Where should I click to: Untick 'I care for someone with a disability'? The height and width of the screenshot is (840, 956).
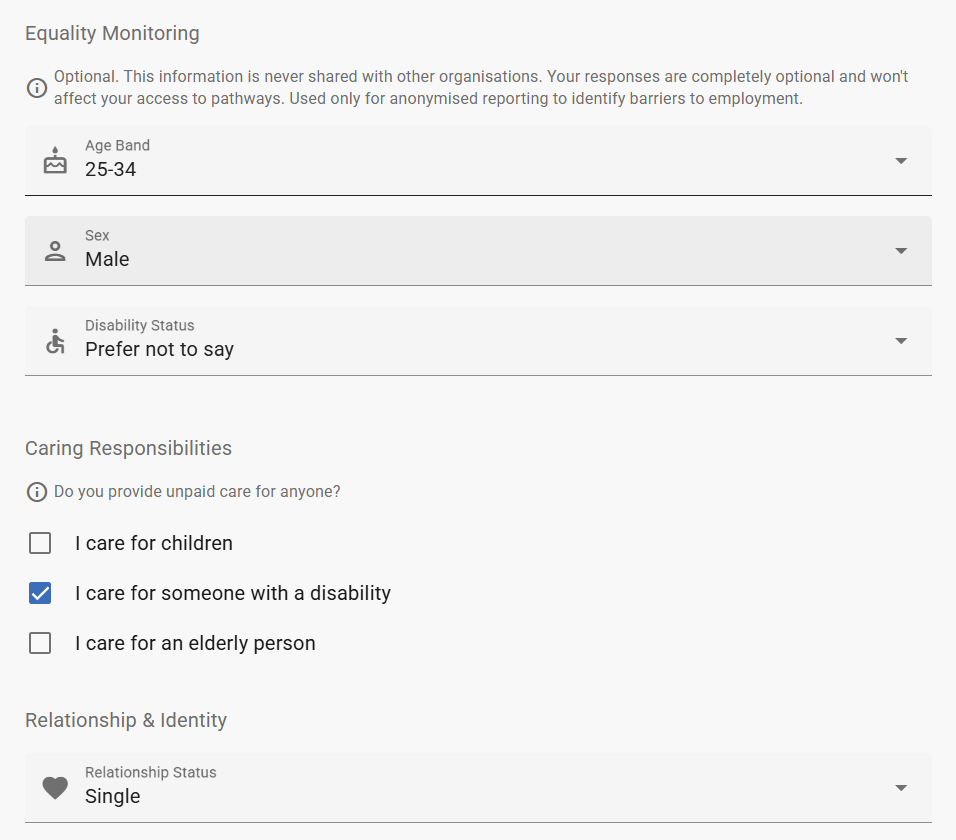point(40,594)
